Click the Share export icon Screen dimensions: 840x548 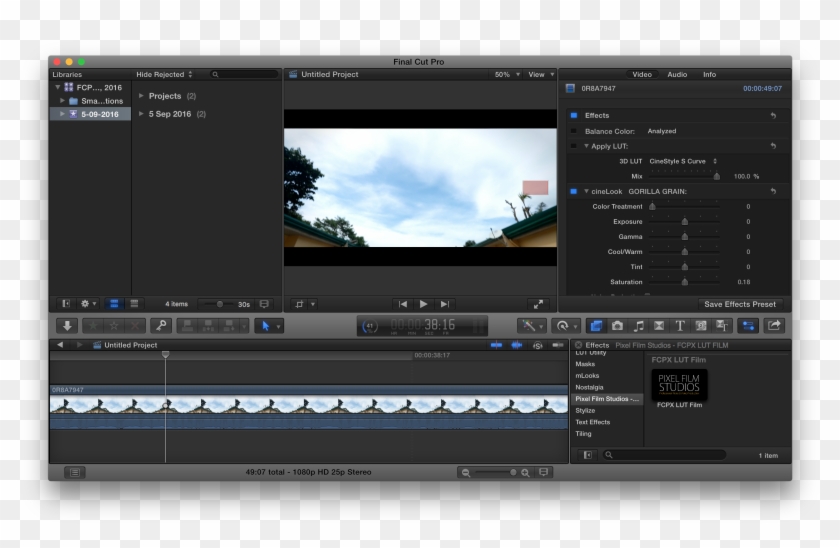click(774, 326)
